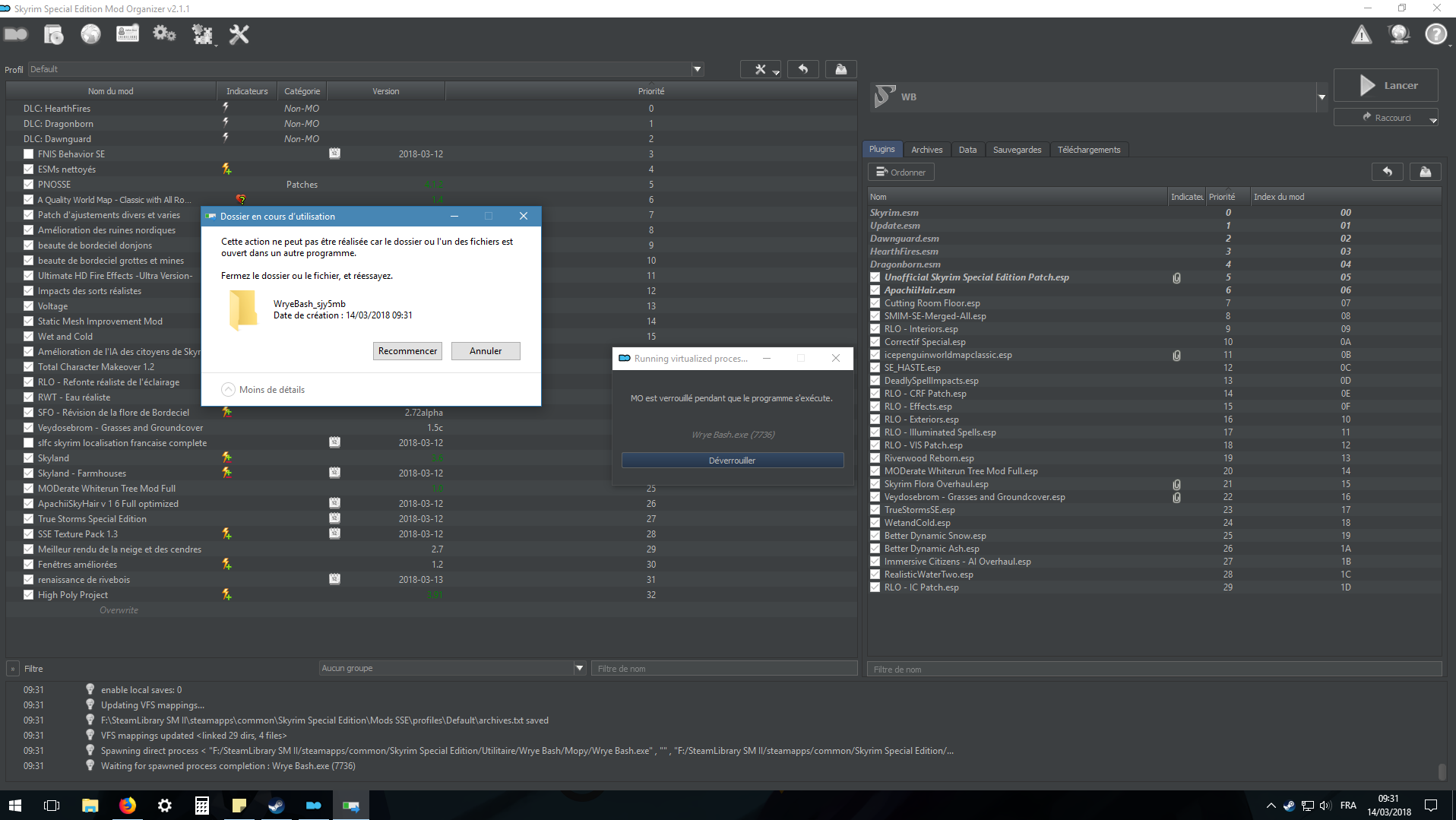Collapse details with Moins de détails
Screen dimensions: 1456x820
tap(263, 389)
